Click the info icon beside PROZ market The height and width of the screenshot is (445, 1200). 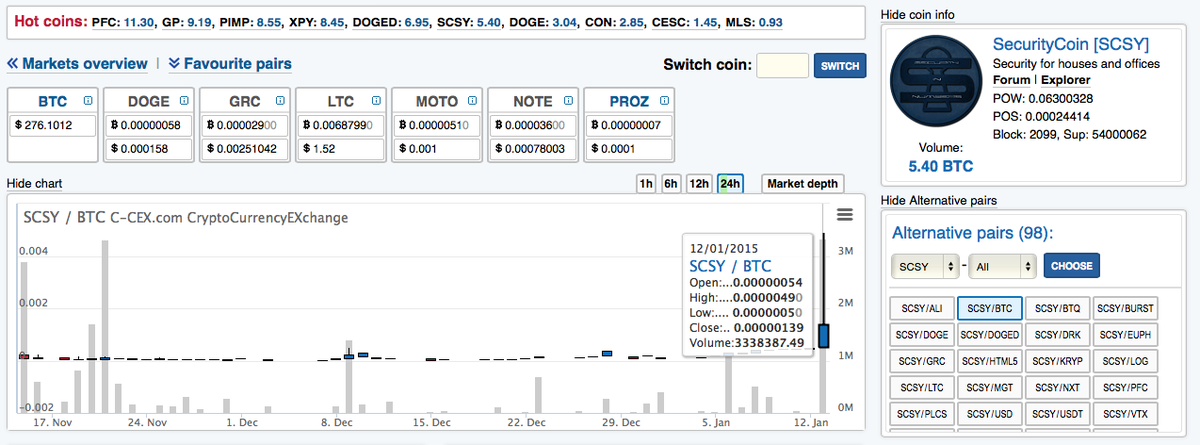[x=663, y=101]
